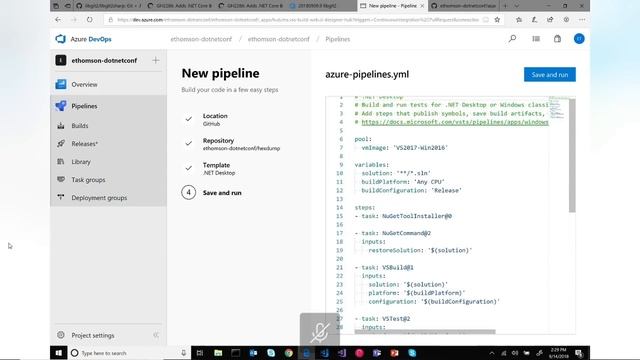Click the add notes pen icon in browser
Screen dimensions: 640x360
(x=534, y=20)
